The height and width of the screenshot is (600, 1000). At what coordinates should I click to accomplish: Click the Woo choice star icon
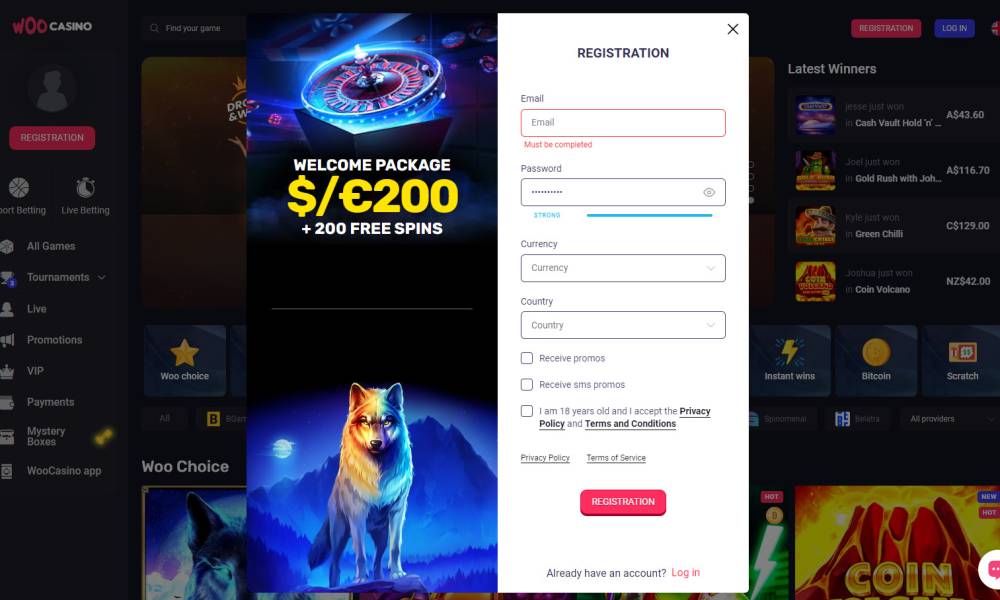coord(184,353)
